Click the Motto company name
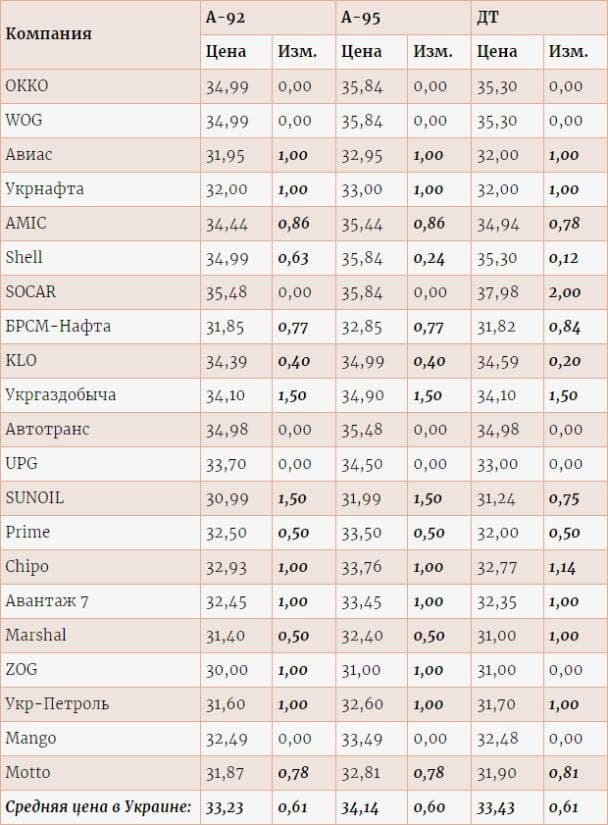Screen dimensions: 608x825 tap(28, 772)
